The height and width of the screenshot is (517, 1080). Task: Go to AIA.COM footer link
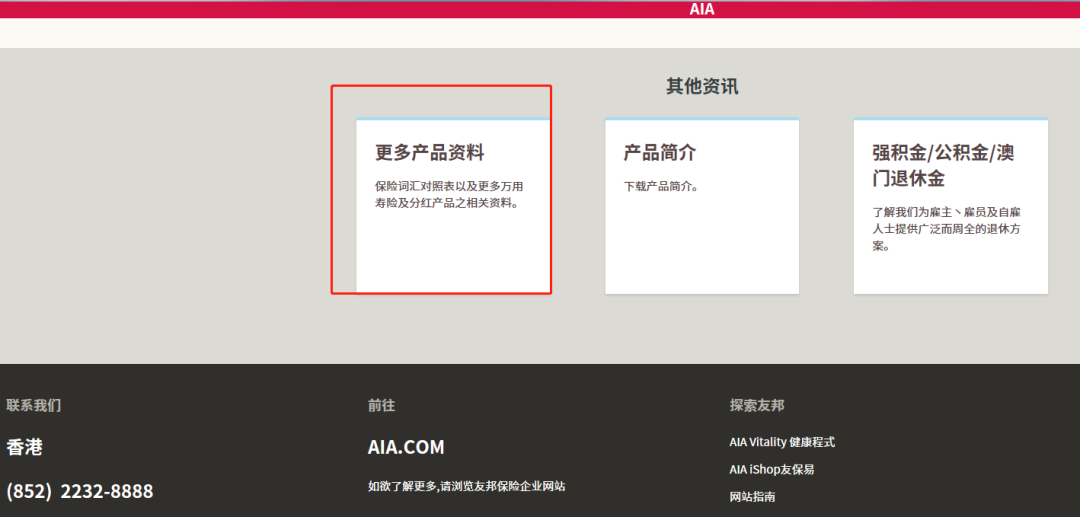[406, 447]
